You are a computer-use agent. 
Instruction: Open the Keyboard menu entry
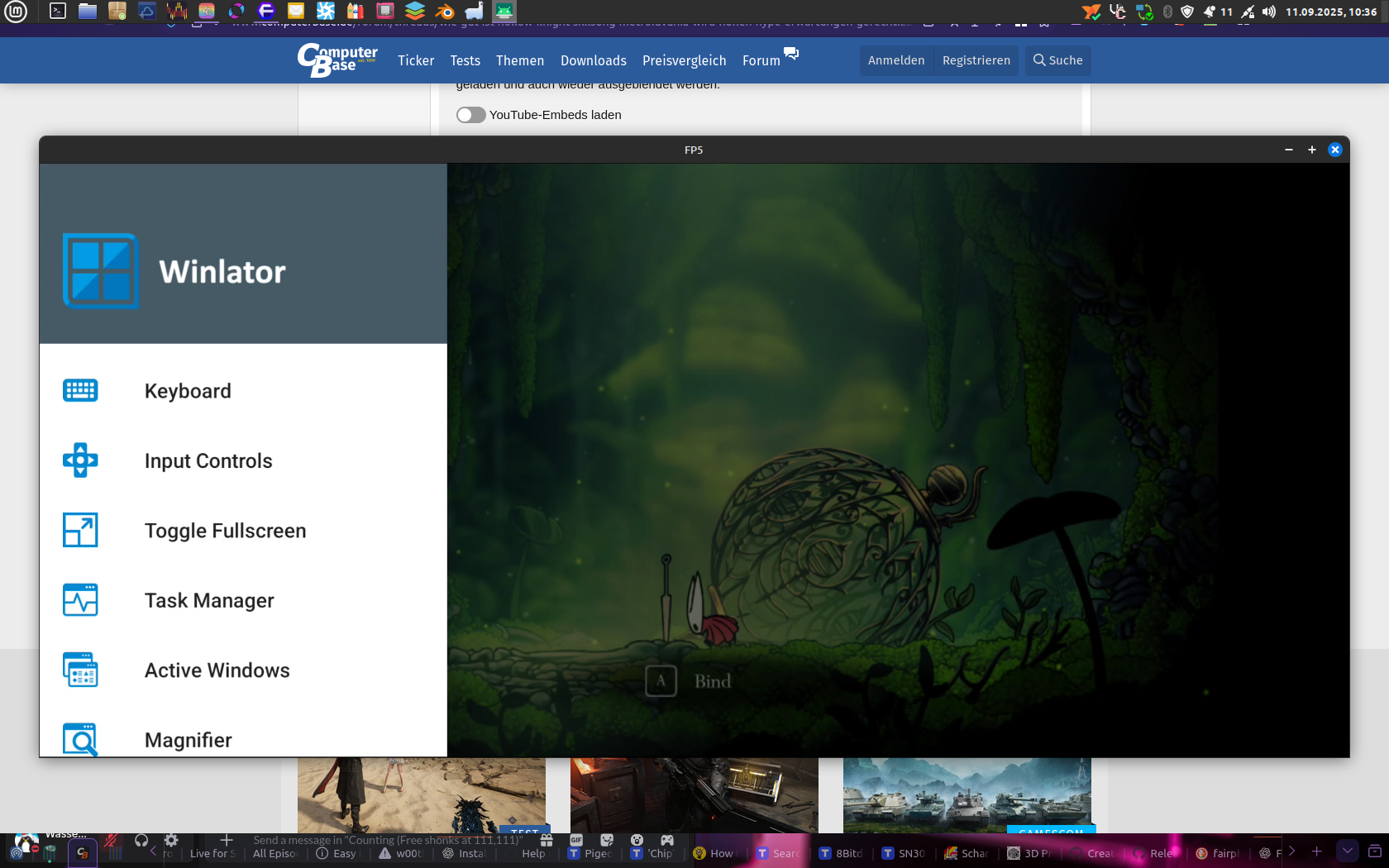pyautogui.click(x=243, y=391)
